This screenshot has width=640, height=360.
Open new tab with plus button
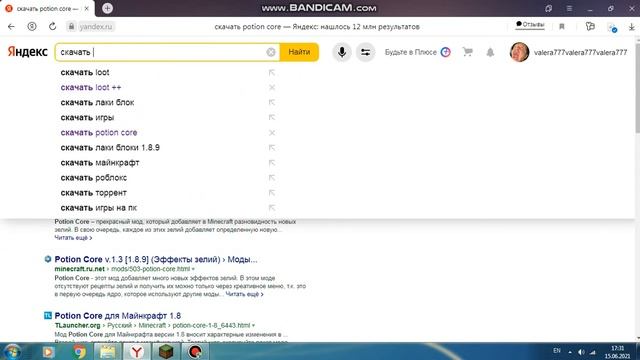point(107,8)
